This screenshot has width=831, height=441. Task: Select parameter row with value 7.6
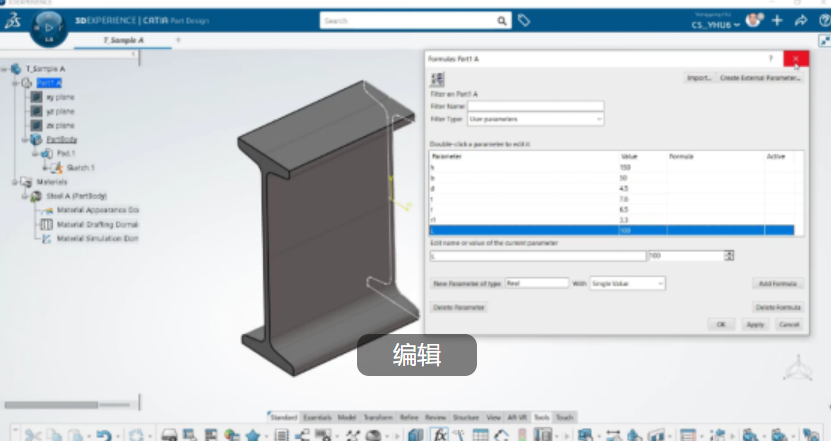click(612, 199)
